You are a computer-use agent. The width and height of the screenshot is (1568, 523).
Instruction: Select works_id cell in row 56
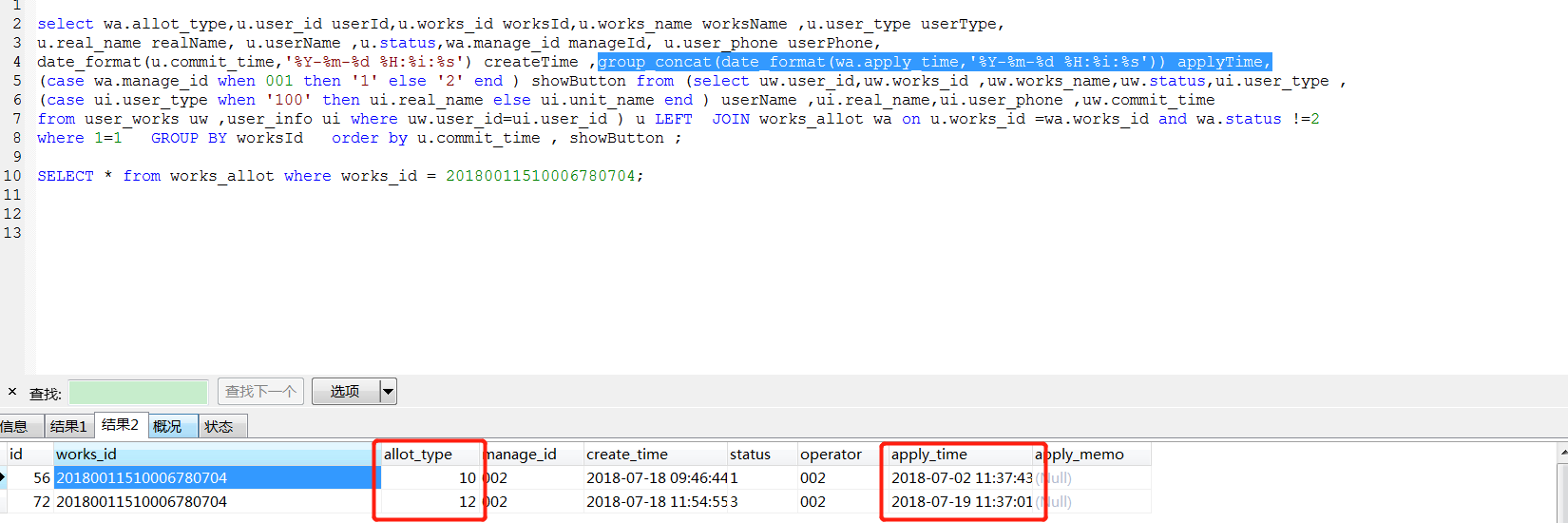(216, 477)
